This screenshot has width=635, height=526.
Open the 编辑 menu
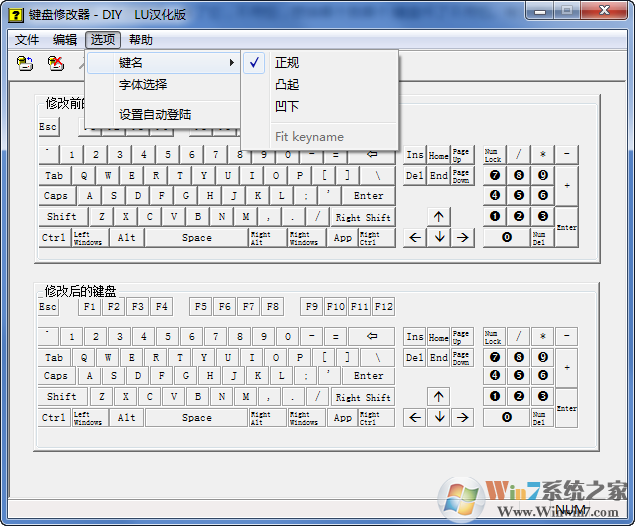coord(65,40)
